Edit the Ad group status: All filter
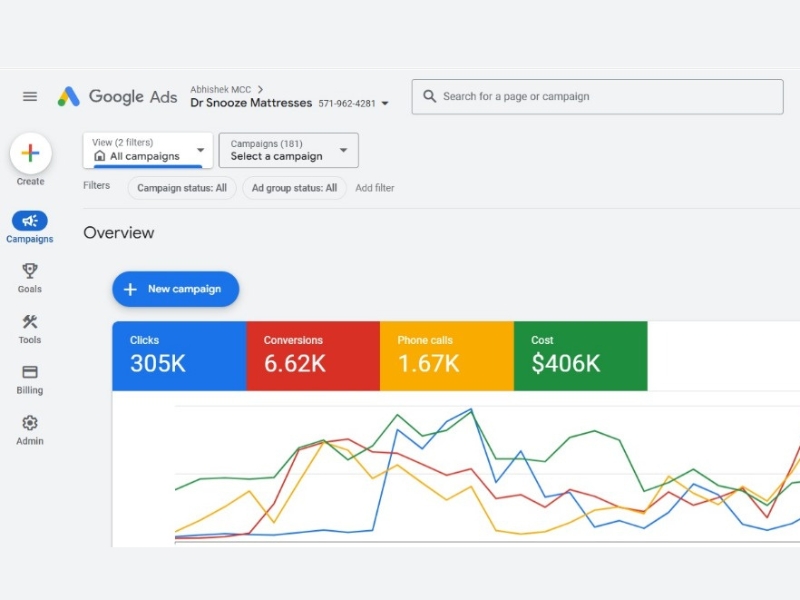Viewport: 800px width, 600px height. 294,188
